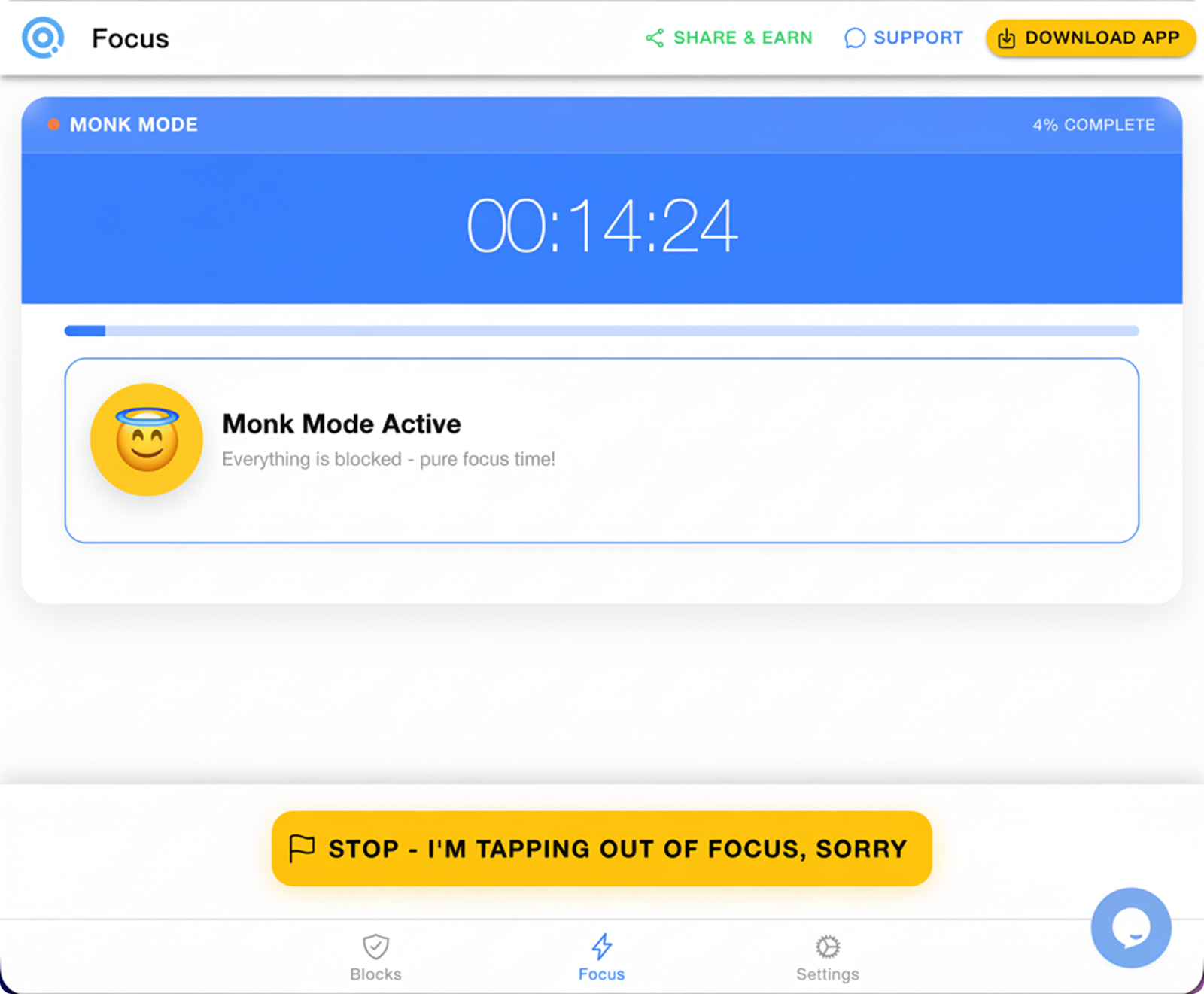Open the Settings tab label

(828, 974)
